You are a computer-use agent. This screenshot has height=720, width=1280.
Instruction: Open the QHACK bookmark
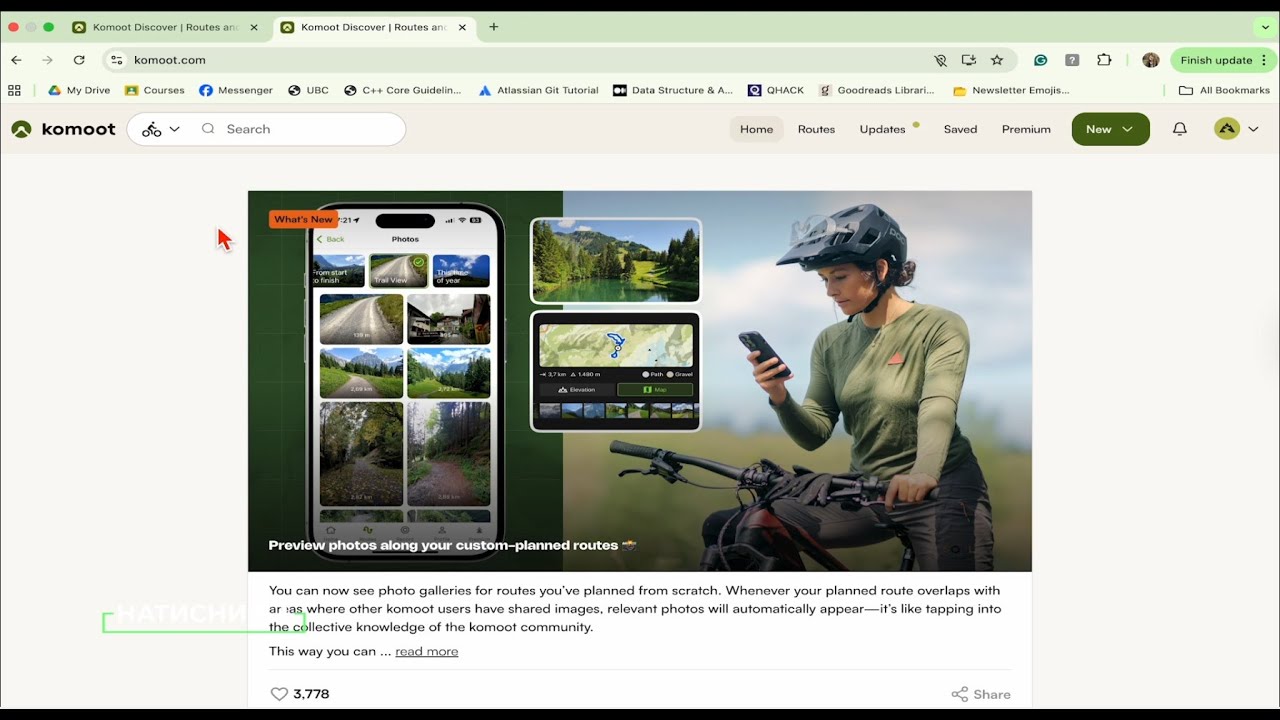pos(776,90)
